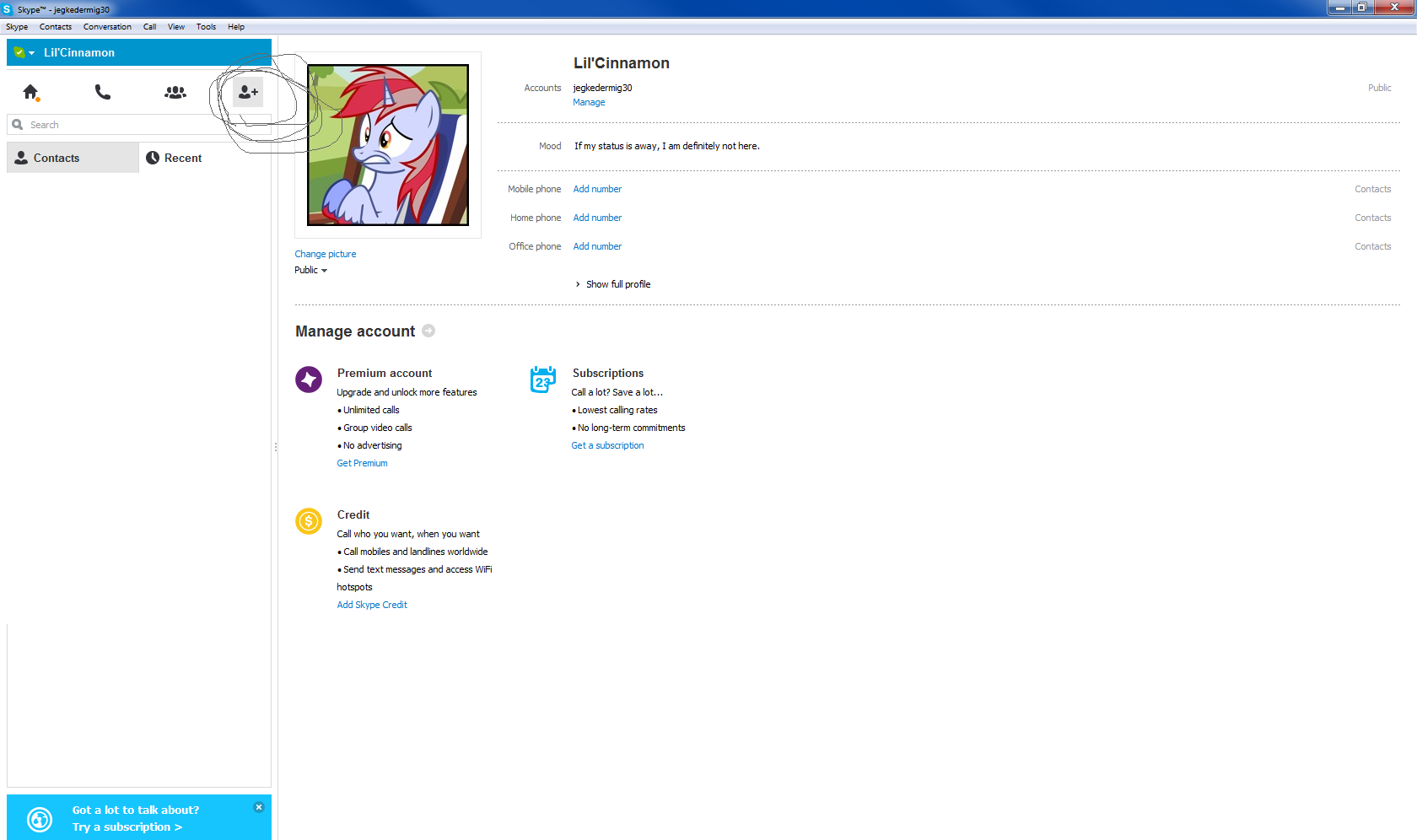Image resolution: width=1417 pixels, height=840 pixels.
Task: Click Add number for Mobile phone
Action: (x=597, y=189)
